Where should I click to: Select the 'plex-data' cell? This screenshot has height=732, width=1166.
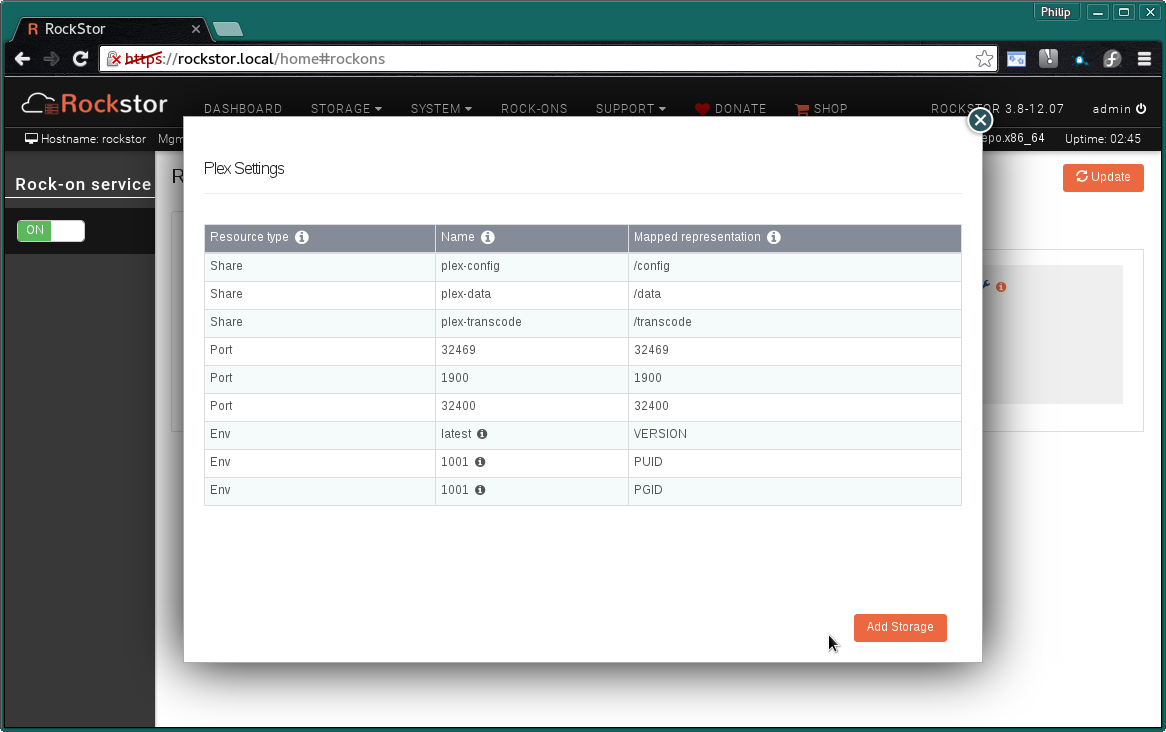[x=532, y=295]
